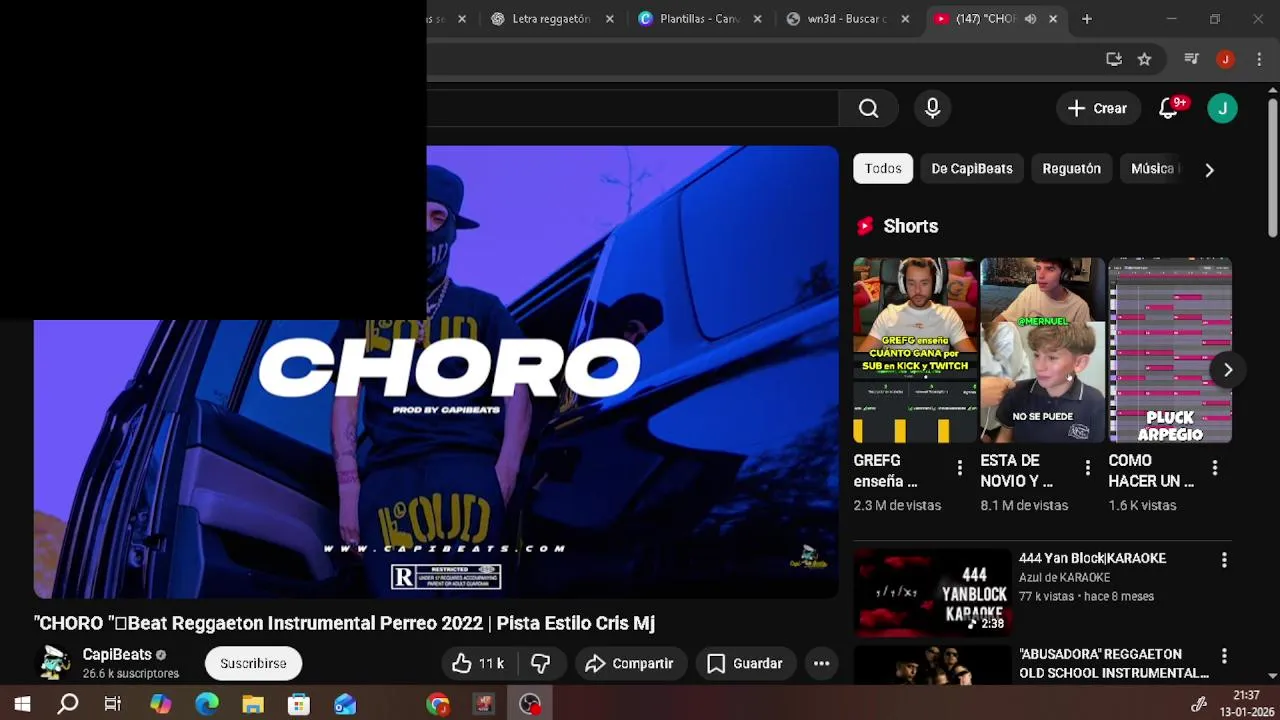Open OBS Studio recording icon in taskbar
The height and width of the screenshot is (720, 1280).
(x=530, y=704)
